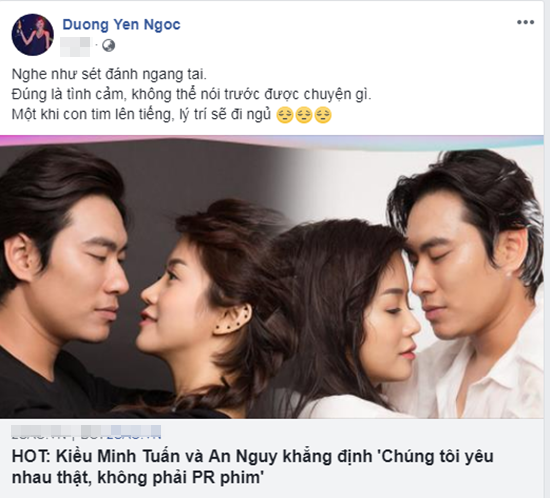The height and width of the screenshot is (498, 550).
Task: Click the colorful gradient strip above the photo
Action: [x=272, y=140]
